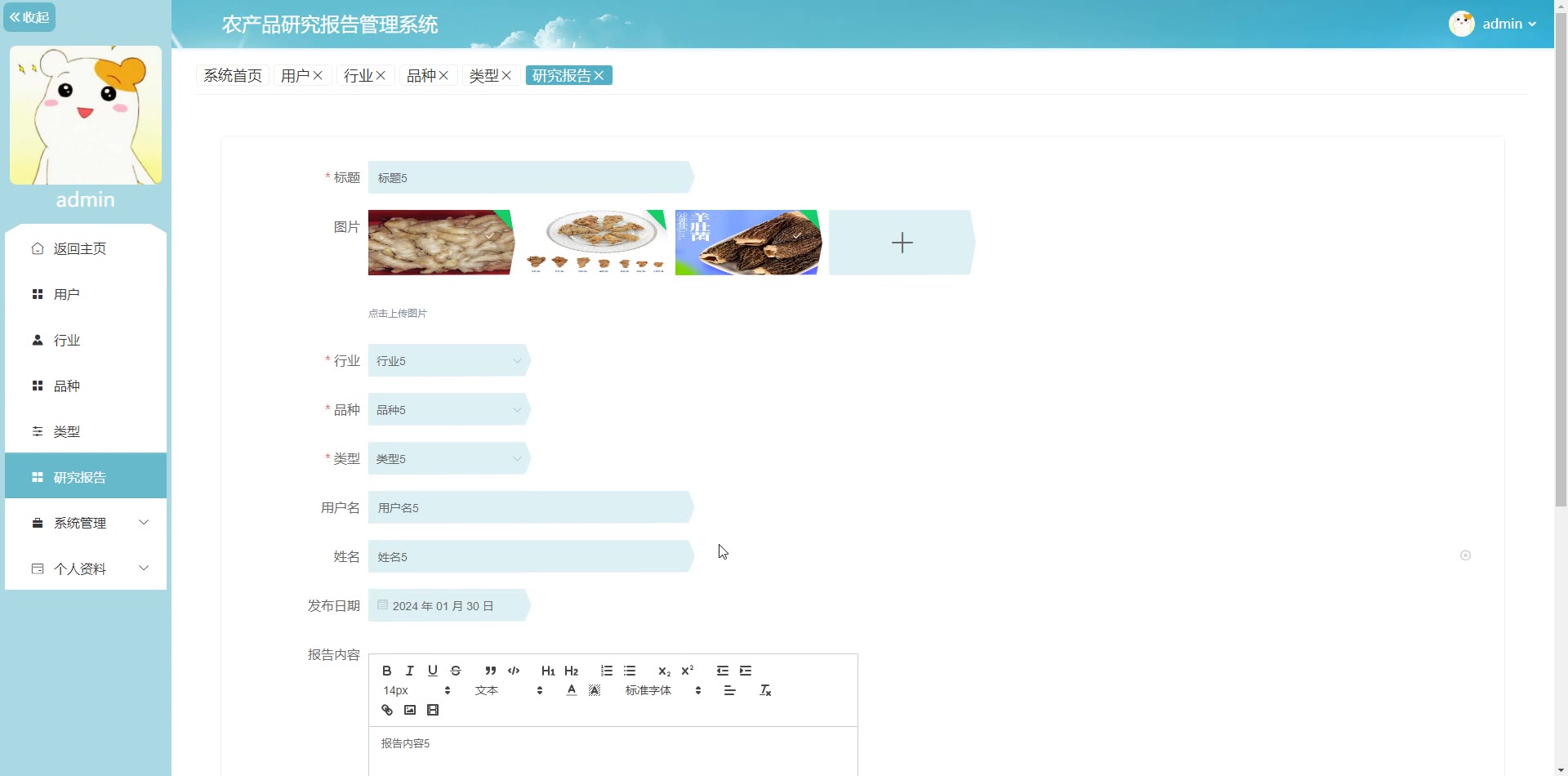
Task: Click the plus box to upload image
Action: coord(902,243)
